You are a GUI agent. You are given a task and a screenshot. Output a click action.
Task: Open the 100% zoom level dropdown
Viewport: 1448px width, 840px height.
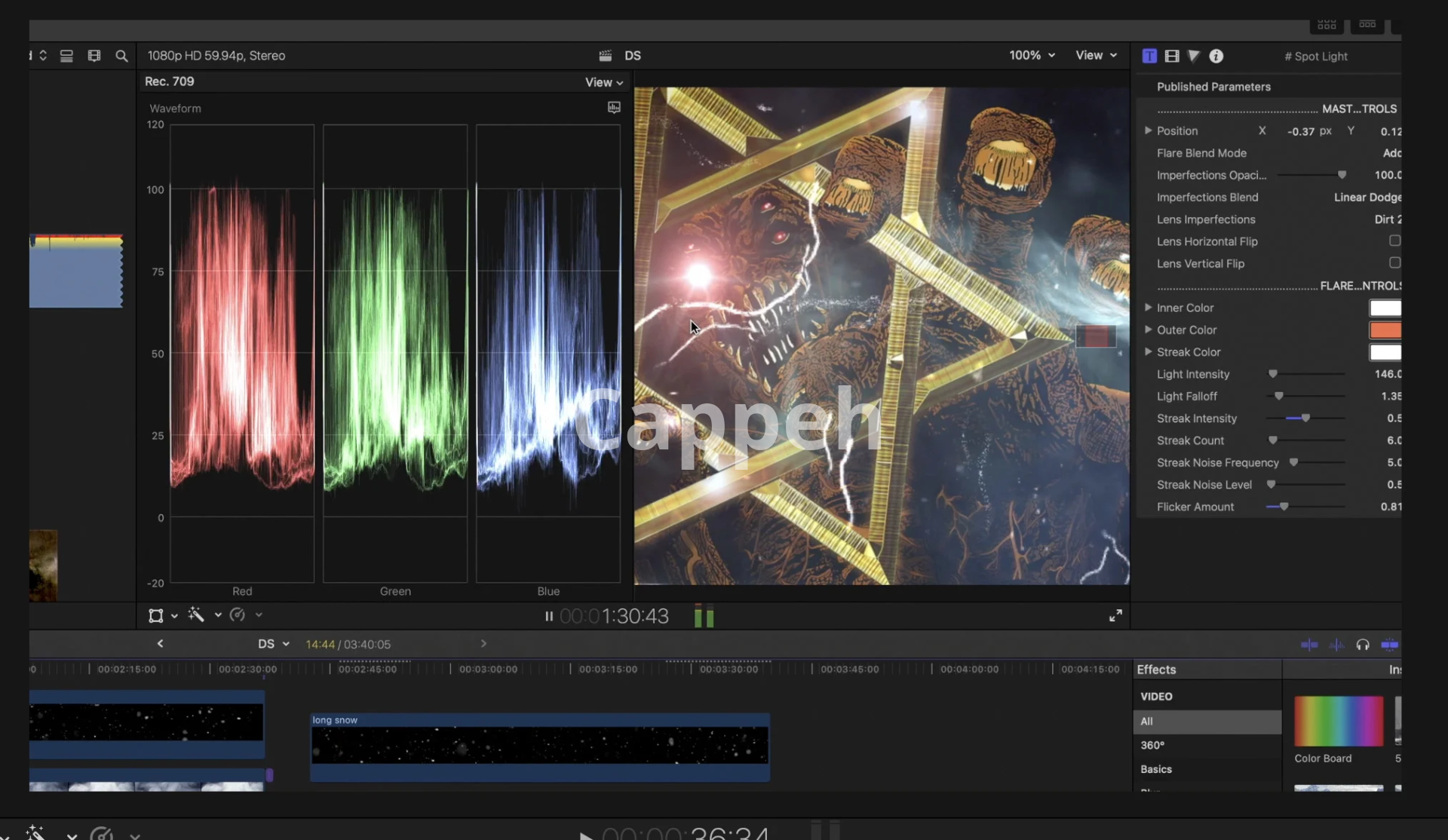click(1032, 55)
